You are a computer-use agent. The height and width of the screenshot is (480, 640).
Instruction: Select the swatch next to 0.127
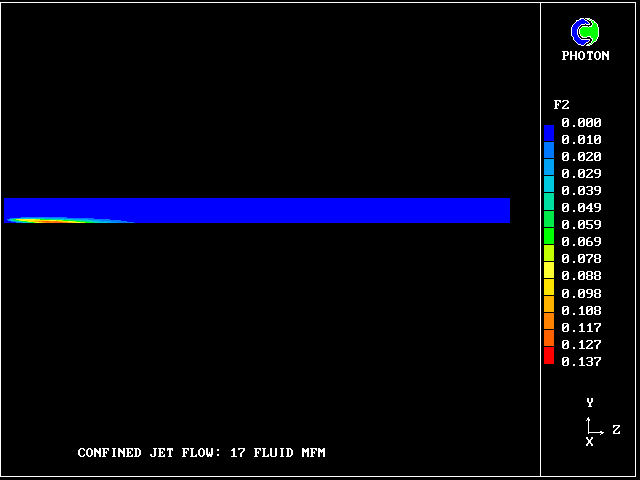pos(548,342)
